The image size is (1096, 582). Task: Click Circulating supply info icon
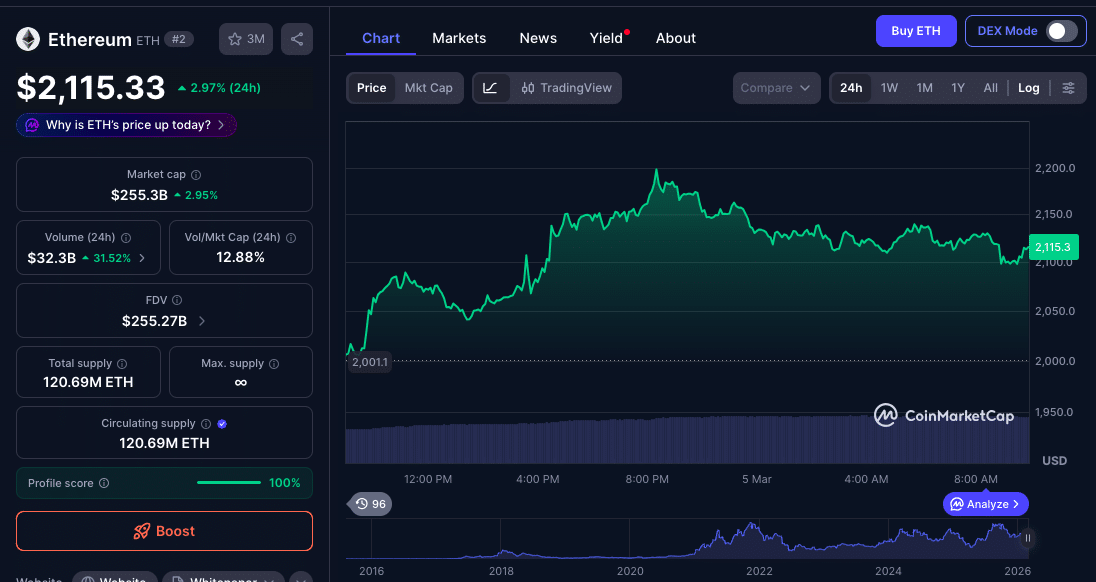tap(206, 424)
